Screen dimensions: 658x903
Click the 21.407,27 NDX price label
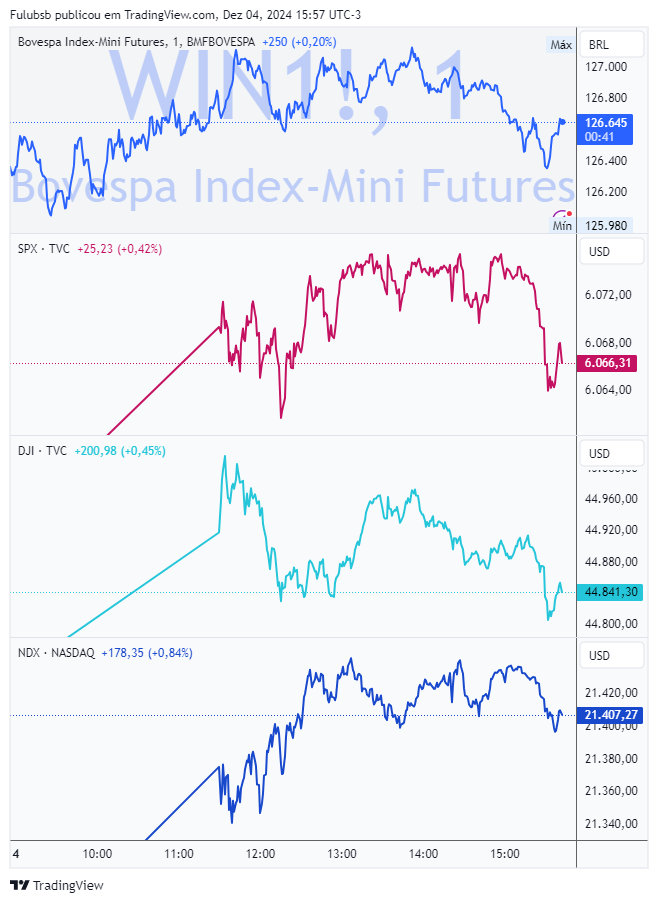click(x=610, y=715)
